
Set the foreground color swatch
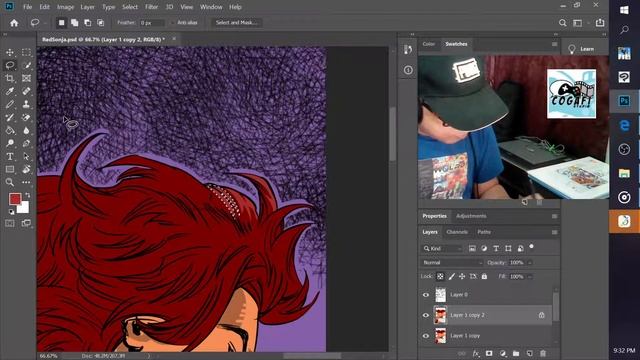(x=15, y=199)
